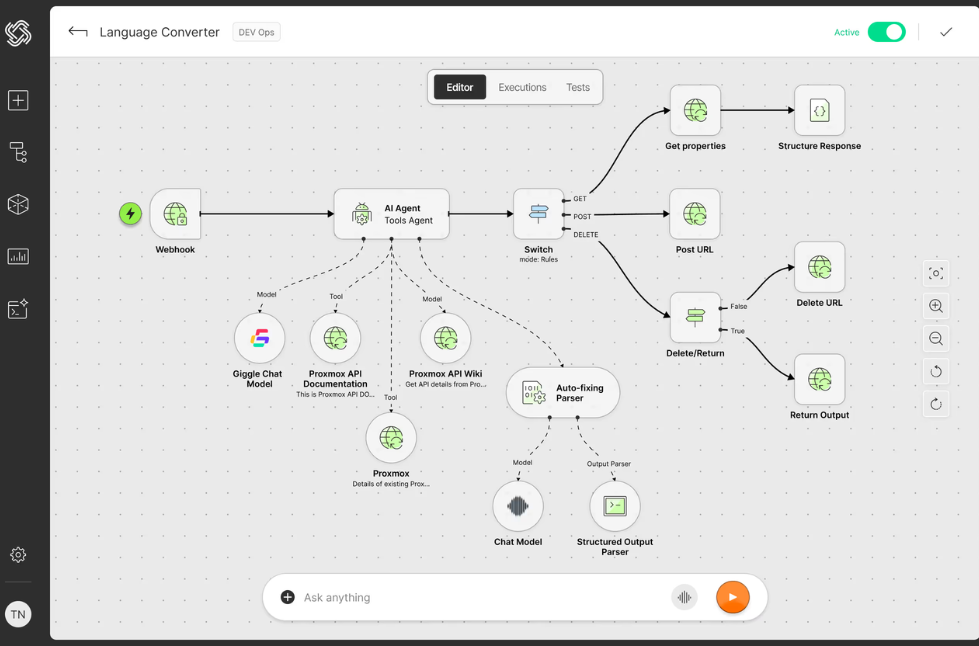Select the Auto-fixing Parser node

coord(563,393)
